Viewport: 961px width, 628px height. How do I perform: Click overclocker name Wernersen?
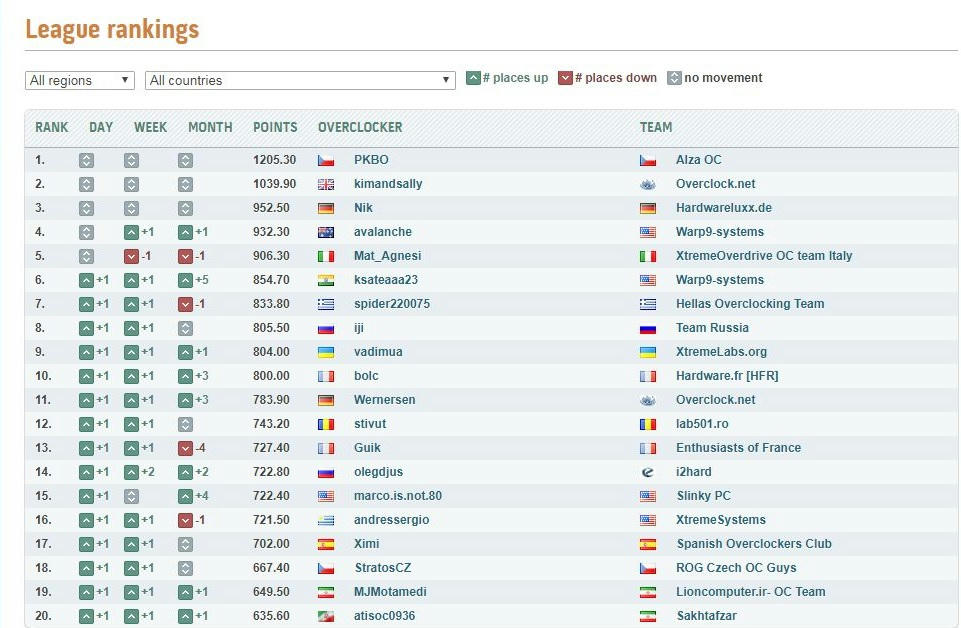(385, 400)
